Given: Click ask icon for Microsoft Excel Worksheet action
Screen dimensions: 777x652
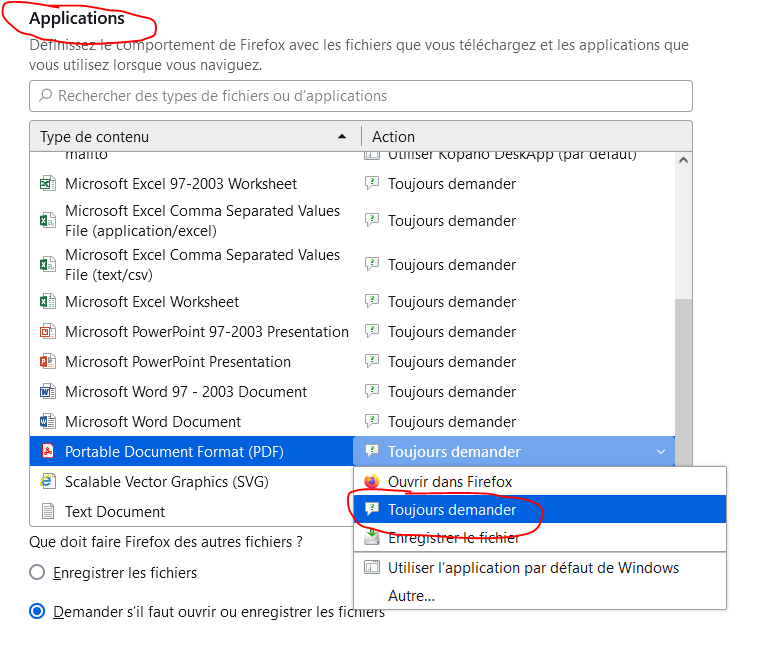Looking at the screenshot, I should click(372, 301).
